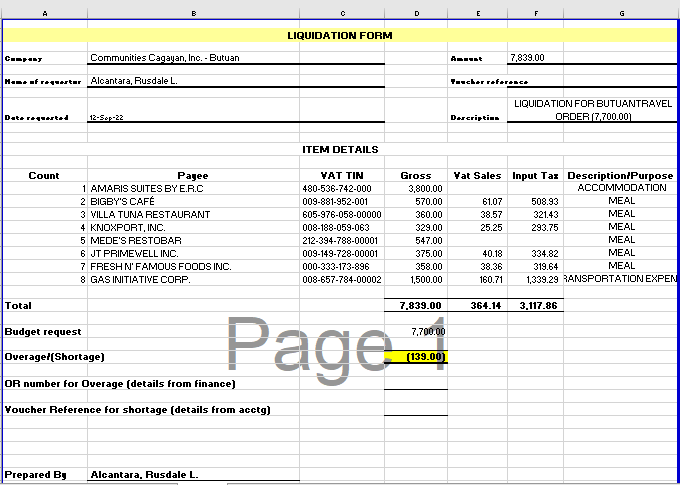Select vat sales value 61.07
Screen dimensions: 680x485
pos(477,202)
